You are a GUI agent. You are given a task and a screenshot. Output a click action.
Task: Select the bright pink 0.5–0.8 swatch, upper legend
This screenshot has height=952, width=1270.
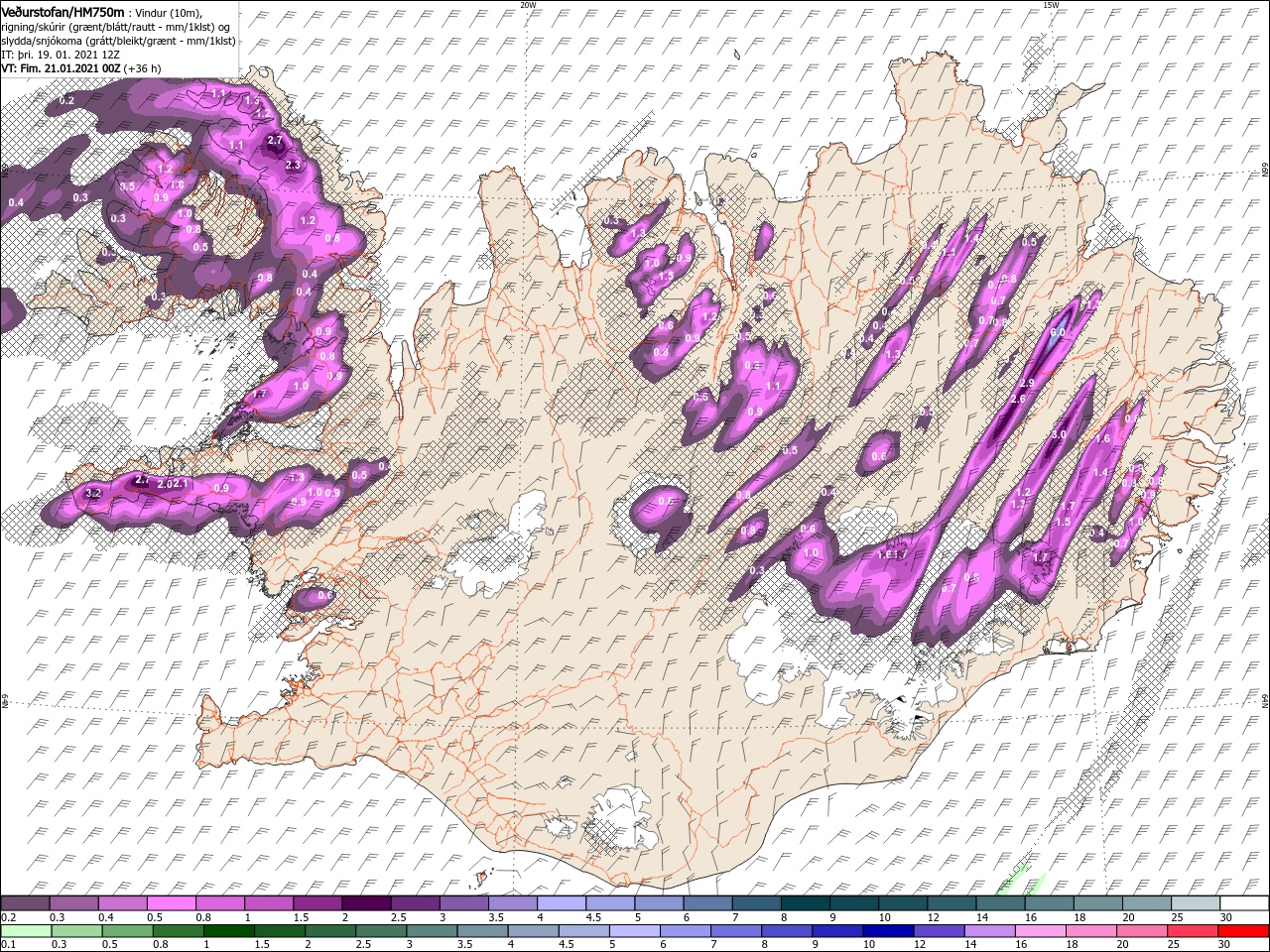point(173,903)
